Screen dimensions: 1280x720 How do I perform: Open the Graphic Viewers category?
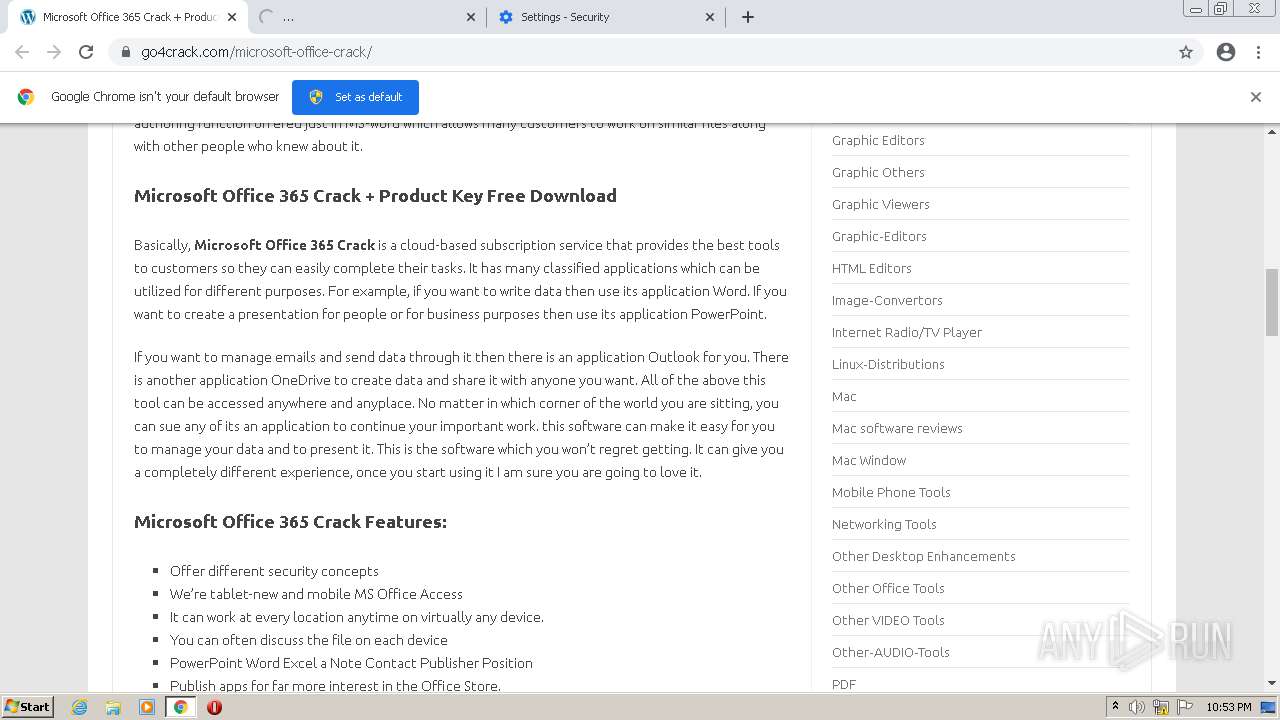[x=881, y=205]
